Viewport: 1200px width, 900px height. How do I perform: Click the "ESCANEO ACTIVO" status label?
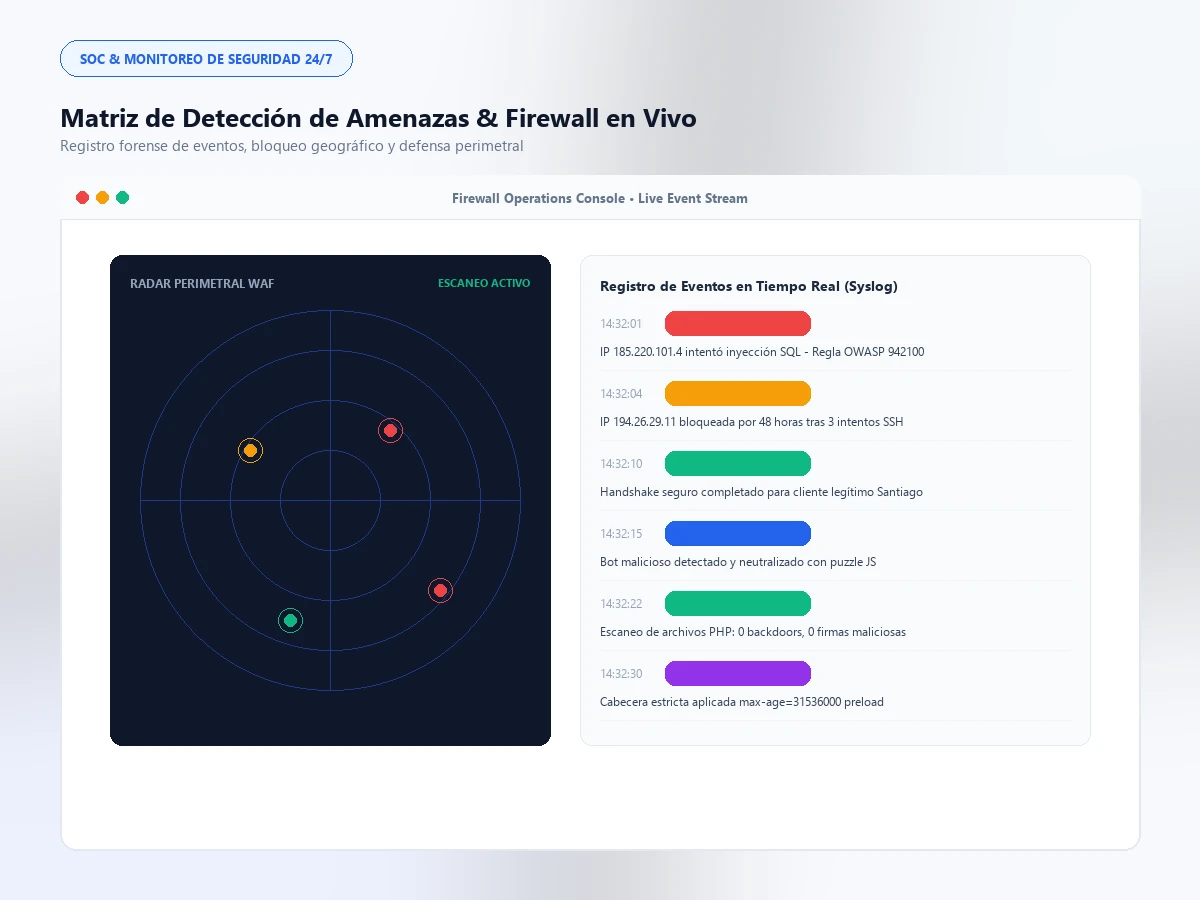(x=484, y=283)
